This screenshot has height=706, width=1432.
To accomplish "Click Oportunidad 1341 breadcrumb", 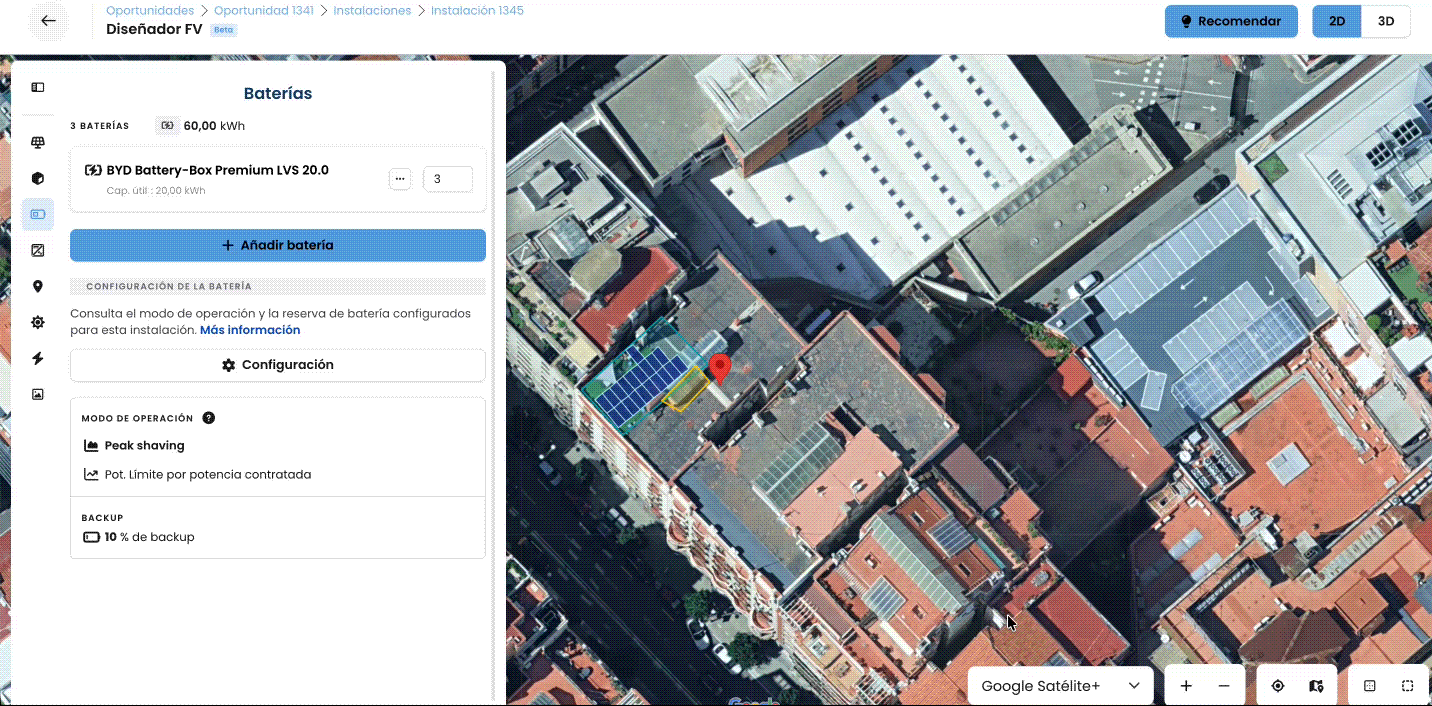I will point(264,10).
